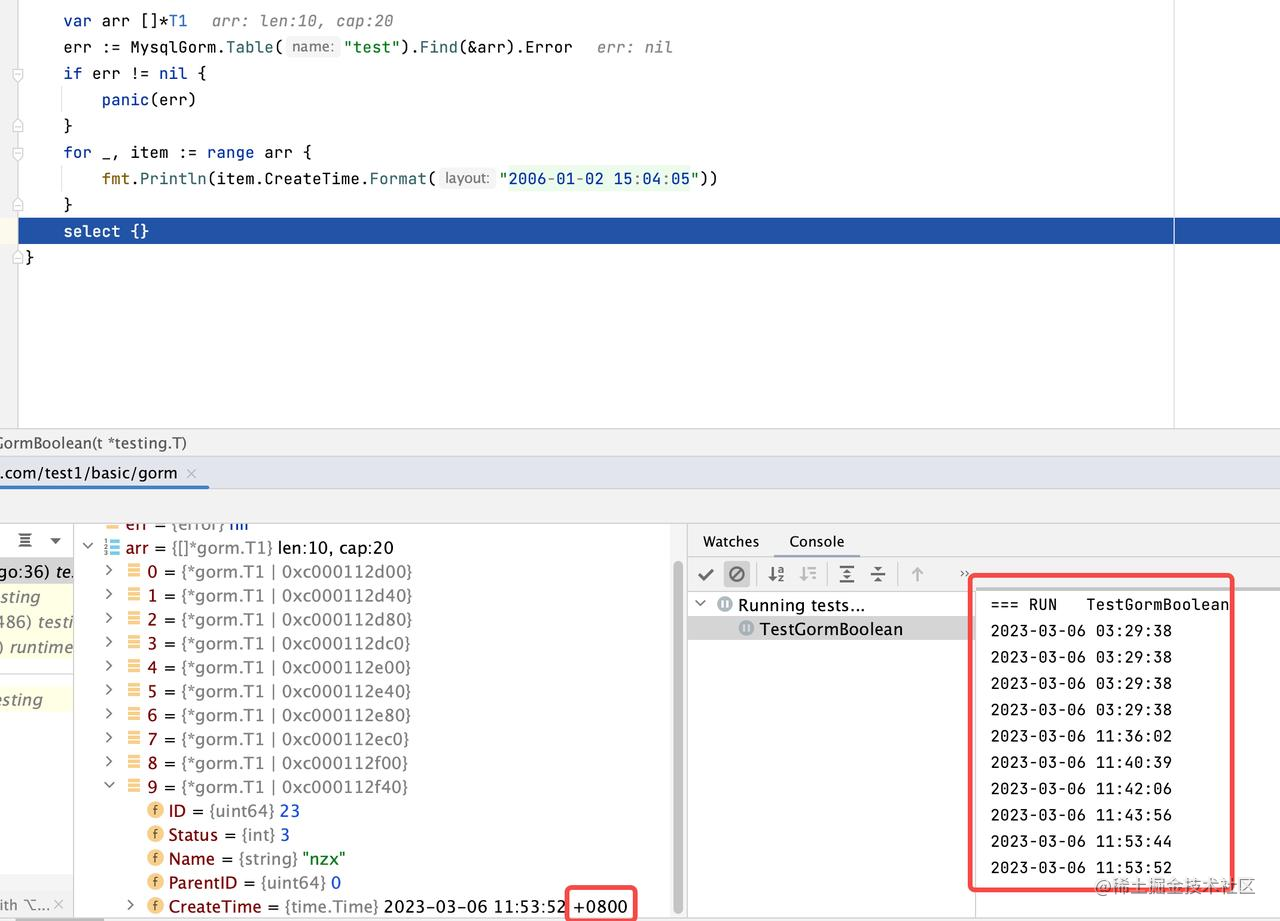Select TestGormBoolean in the test tree
The height and width of the screenshot is (921, 1280).
pos(834,629)
